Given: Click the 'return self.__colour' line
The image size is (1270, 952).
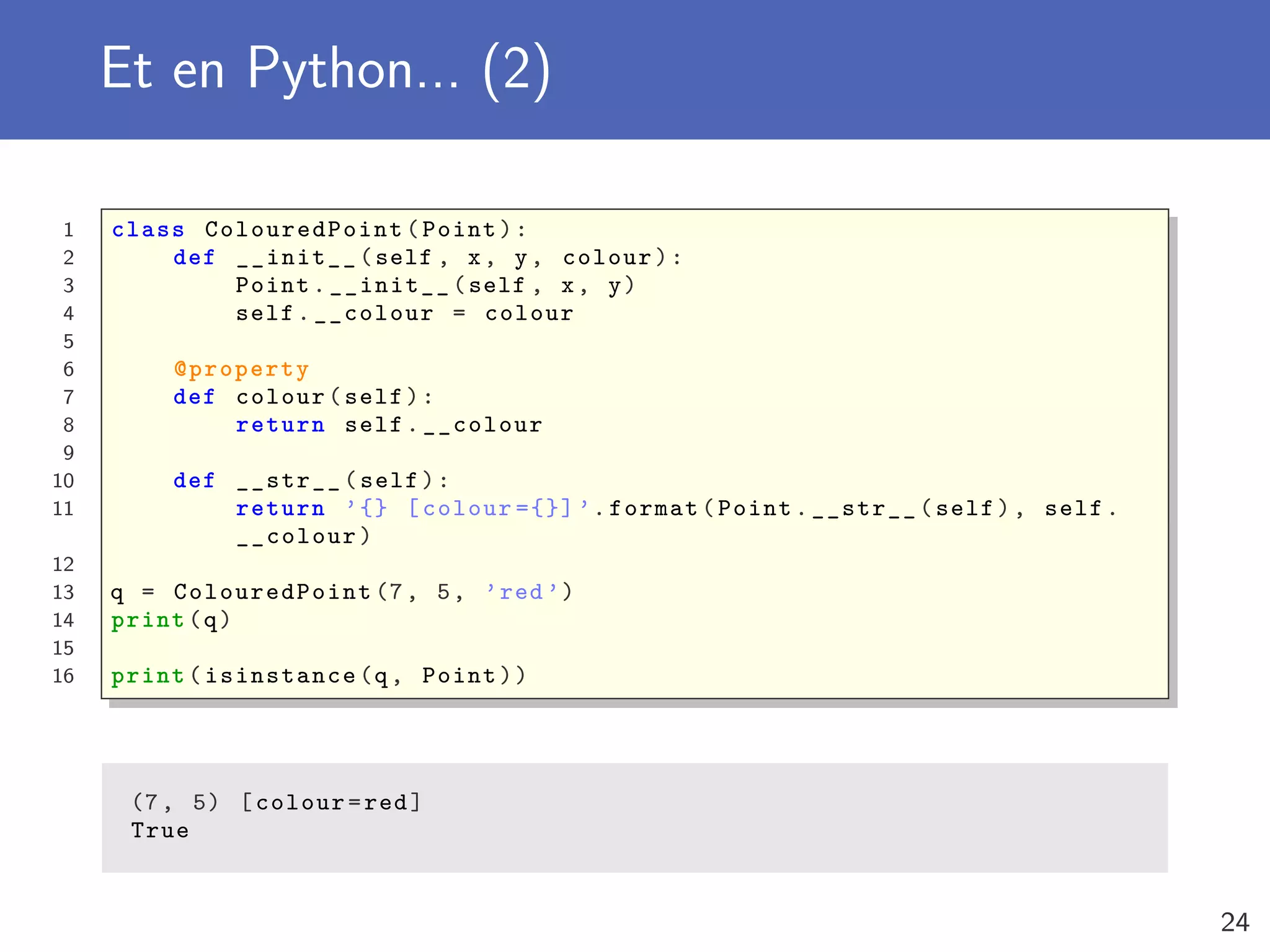Looking at the screenshot, I should tap(389, 425).
